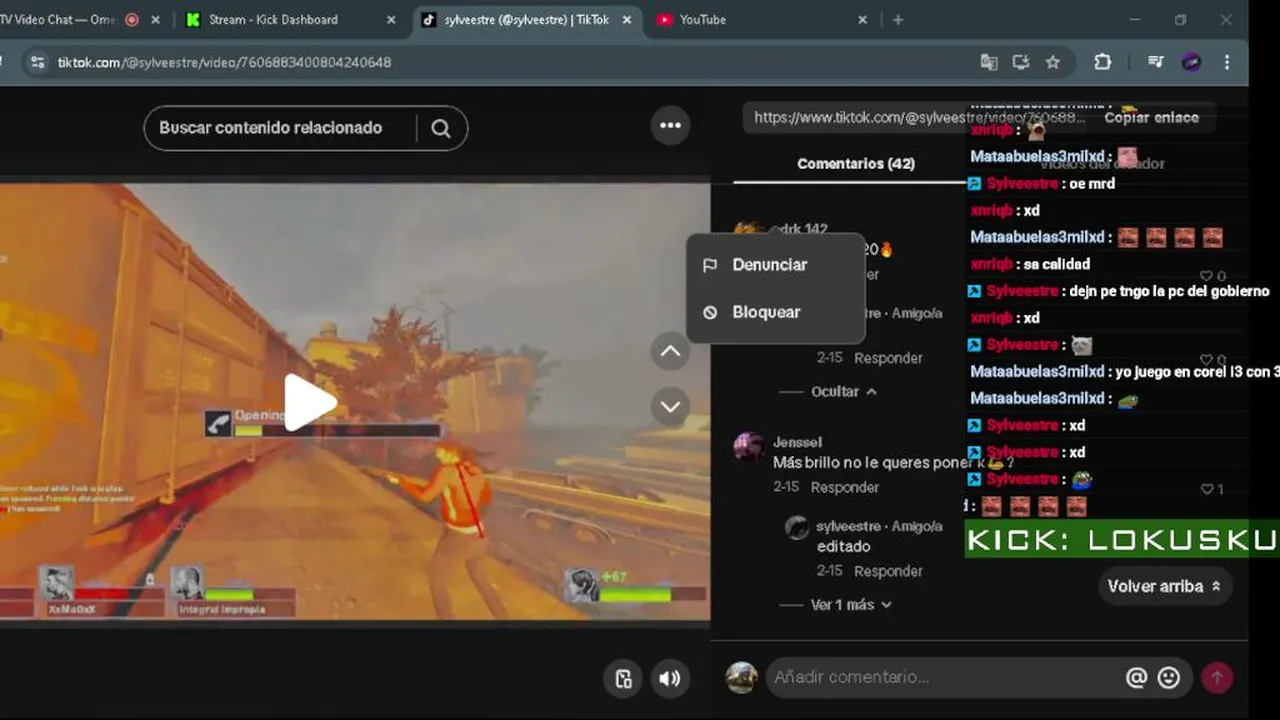This screenshot has width=1280, height=720.
Task: Open site information icon in address bar
Action: [37, 62]
